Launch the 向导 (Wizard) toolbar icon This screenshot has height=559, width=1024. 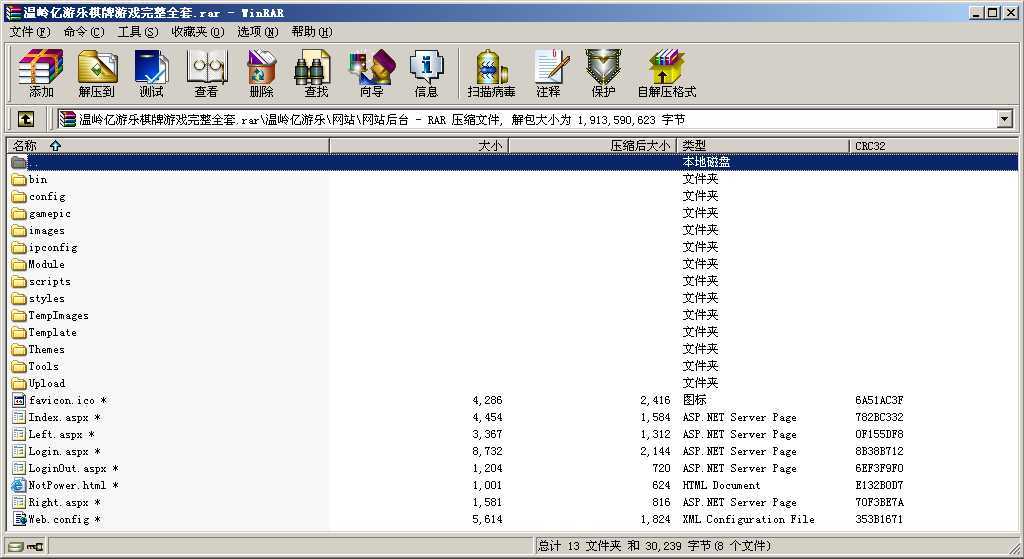371,74
